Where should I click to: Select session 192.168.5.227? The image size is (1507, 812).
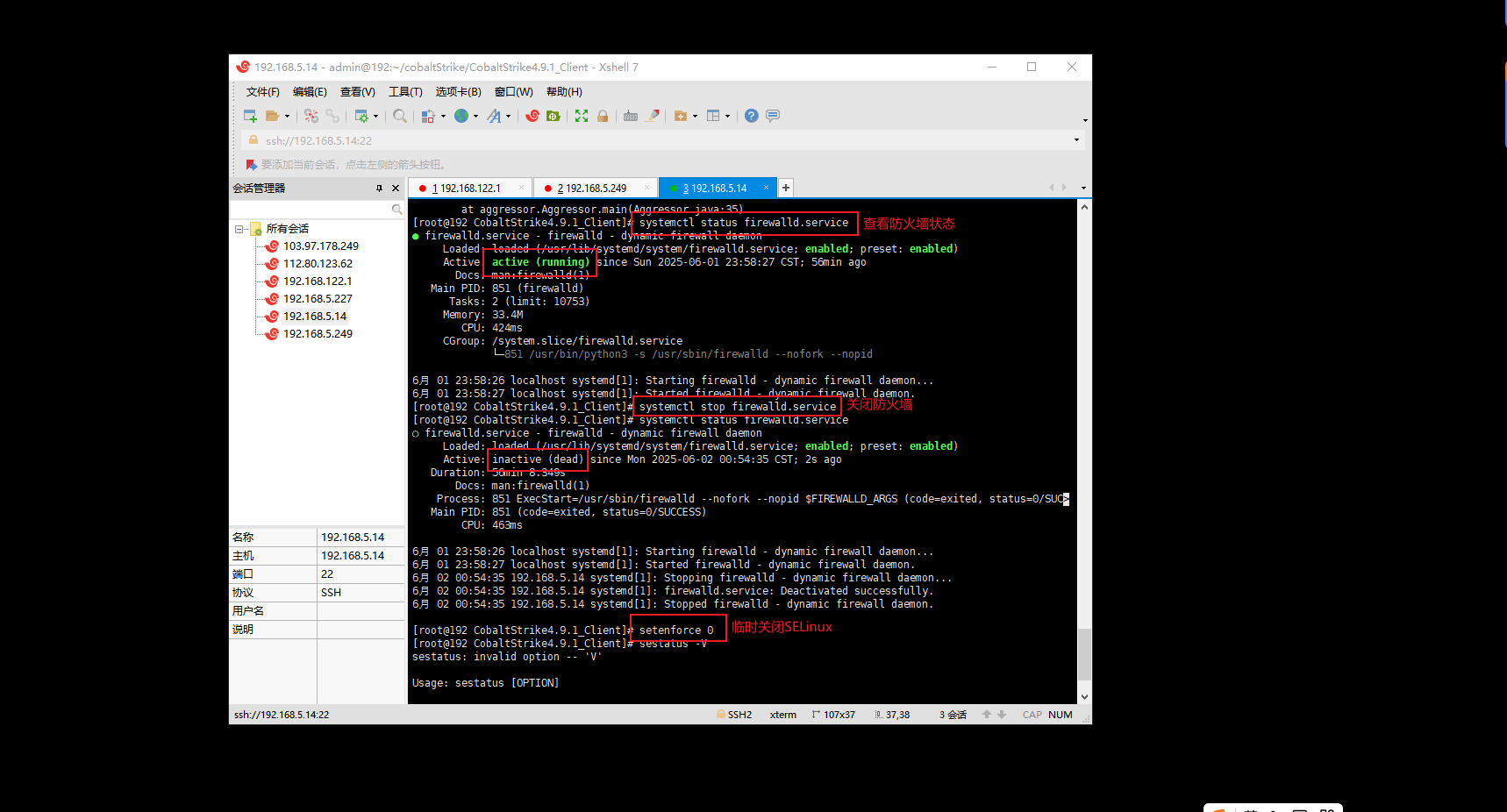318,299
